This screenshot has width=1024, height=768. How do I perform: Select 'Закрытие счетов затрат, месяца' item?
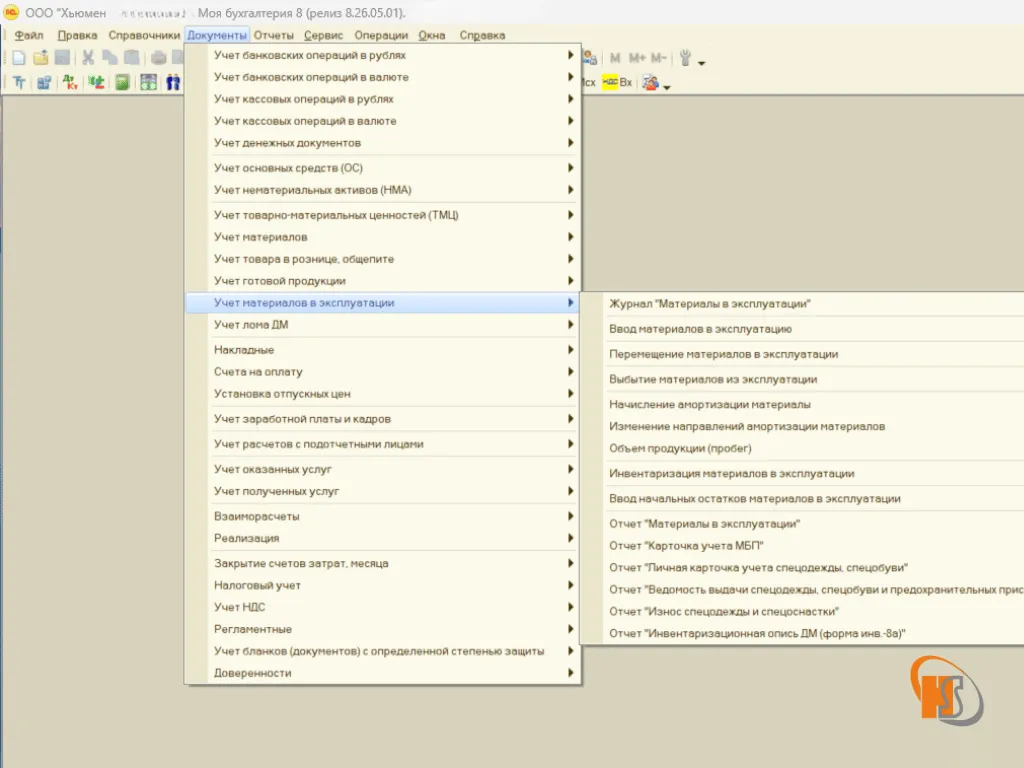[383, 563]
